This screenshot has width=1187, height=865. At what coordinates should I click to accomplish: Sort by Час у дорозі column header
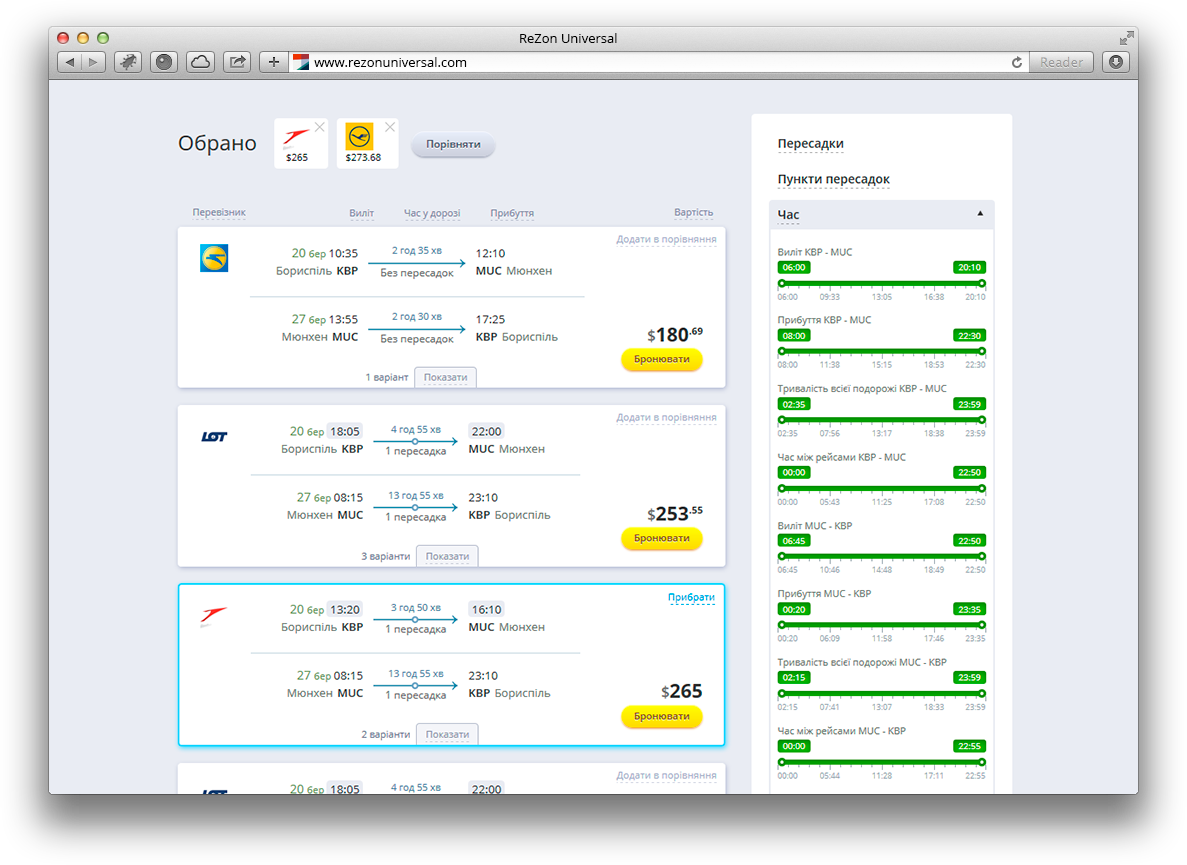pos(431,213)
